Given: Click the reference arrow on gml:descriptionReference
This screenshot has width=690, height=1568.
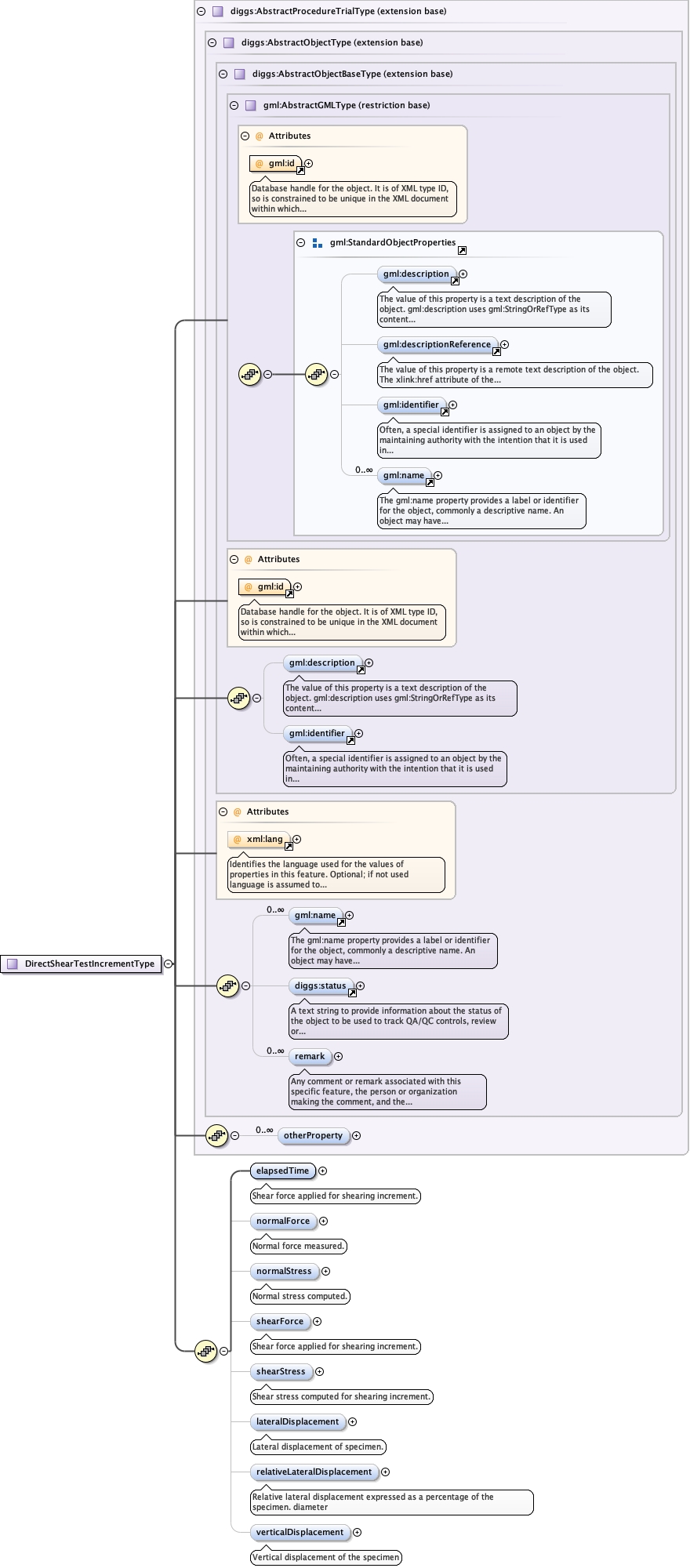Looking at the screenshot, I should click(496, 351).
